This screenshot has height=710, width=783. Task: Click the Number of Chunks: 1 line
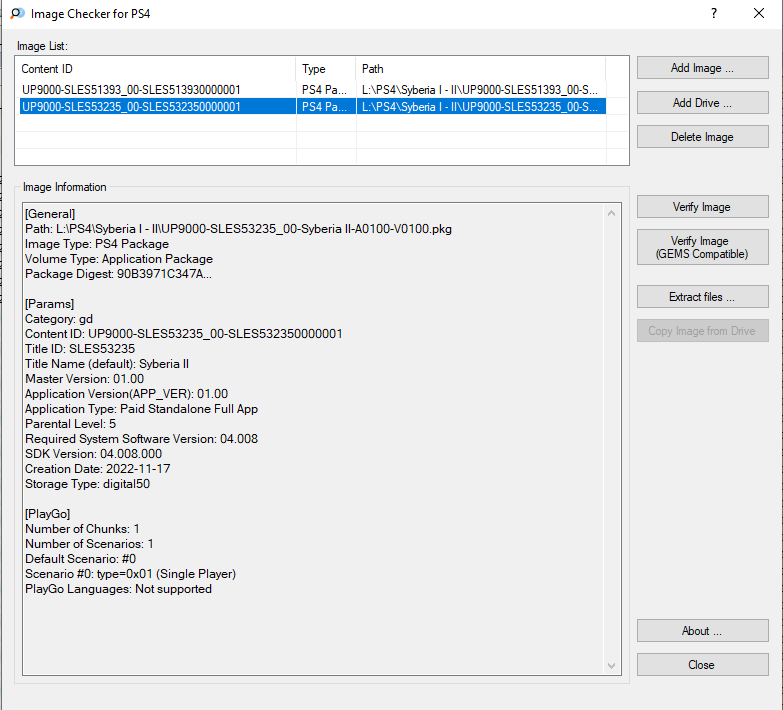click(x=82, y=528)
